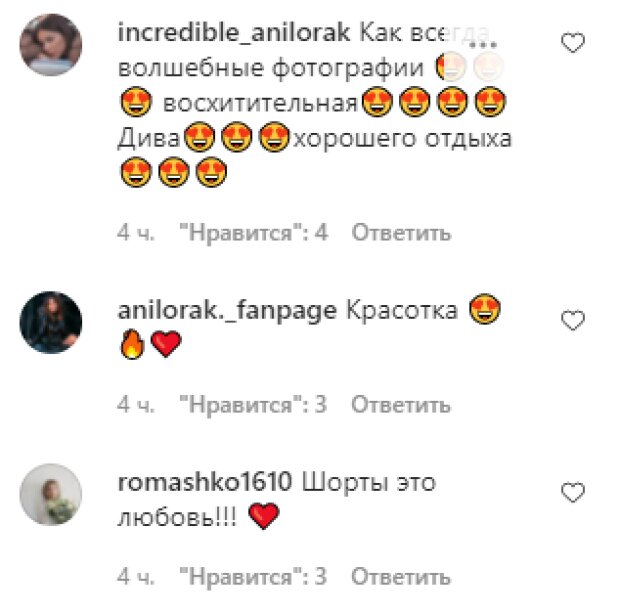620x614 pixels.
Task: View likes "Нравится": 4 on first comment
Action: 254,232
